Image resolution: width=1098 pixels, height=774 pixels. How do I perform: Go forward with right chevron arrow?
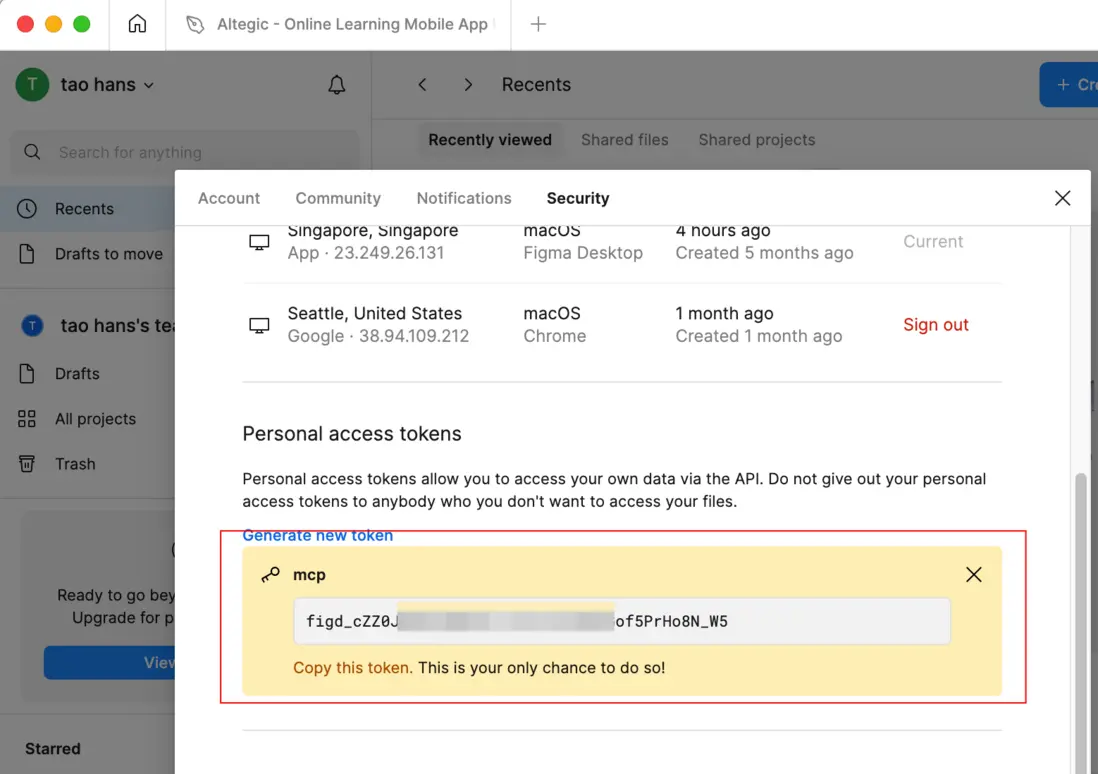coord(468,85)
